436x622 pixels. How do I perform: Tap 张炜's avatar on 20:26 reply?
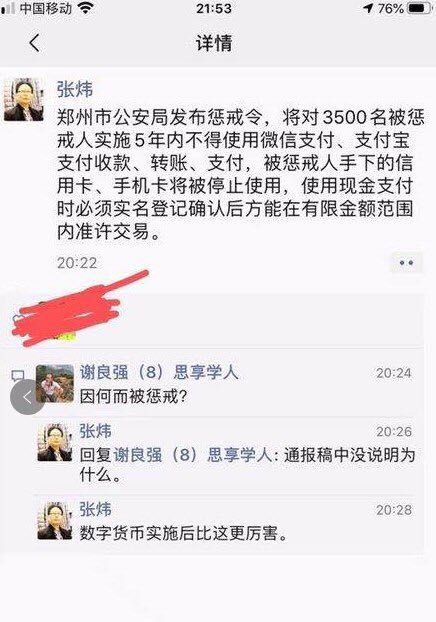(55, 442)
